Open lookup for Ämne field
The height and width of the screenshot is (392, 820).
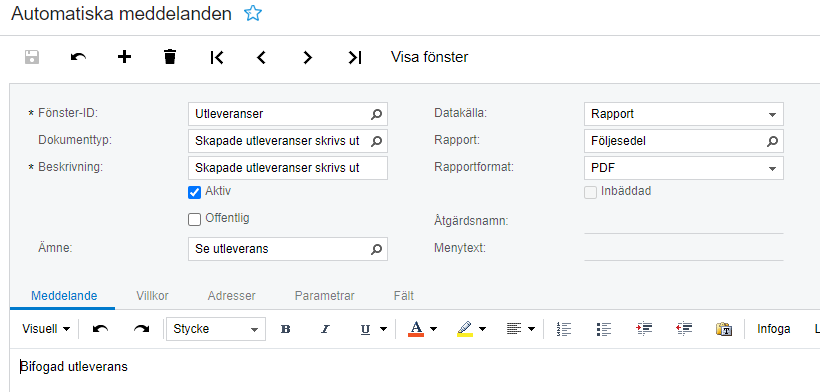(377, 249)
